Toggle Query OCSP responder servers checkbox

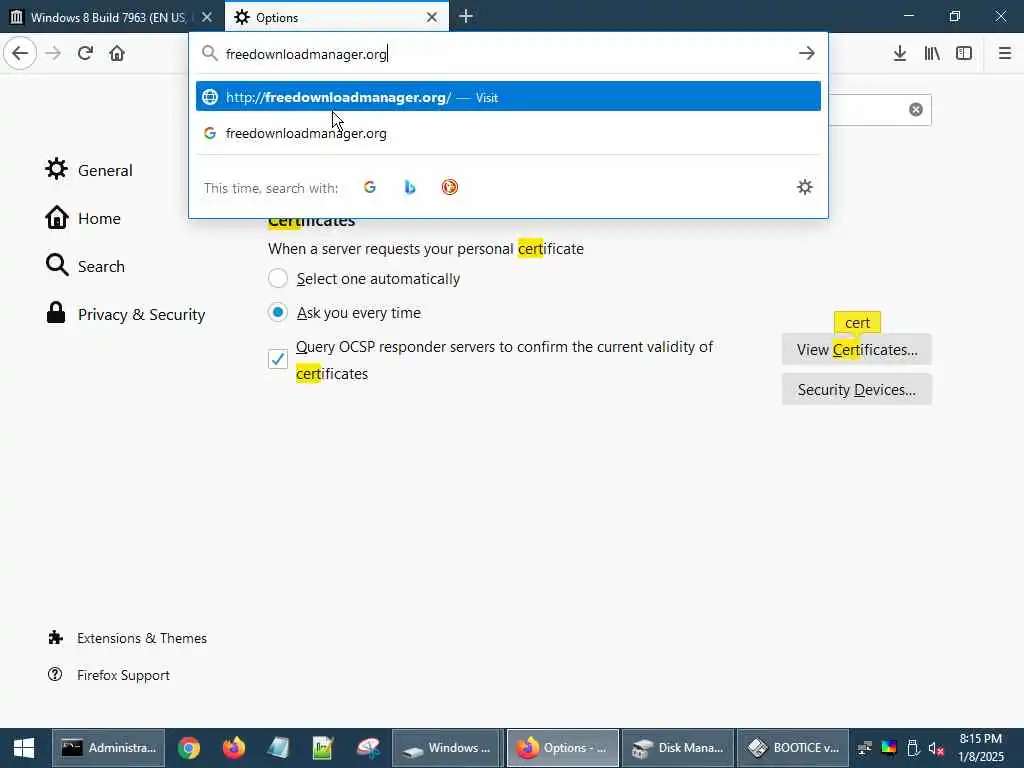pyautogui.click(x=278, y=359)
